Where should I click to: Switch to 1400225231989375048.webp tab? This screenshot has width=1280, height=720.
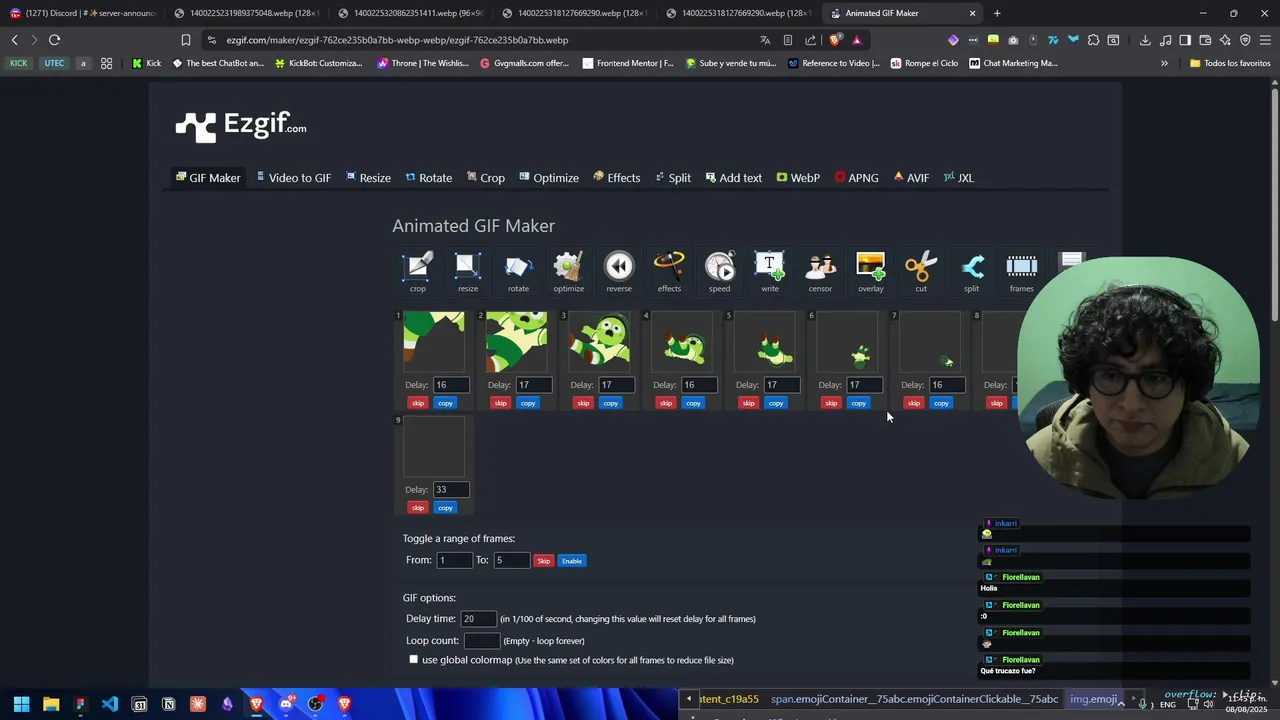point(245,13)
